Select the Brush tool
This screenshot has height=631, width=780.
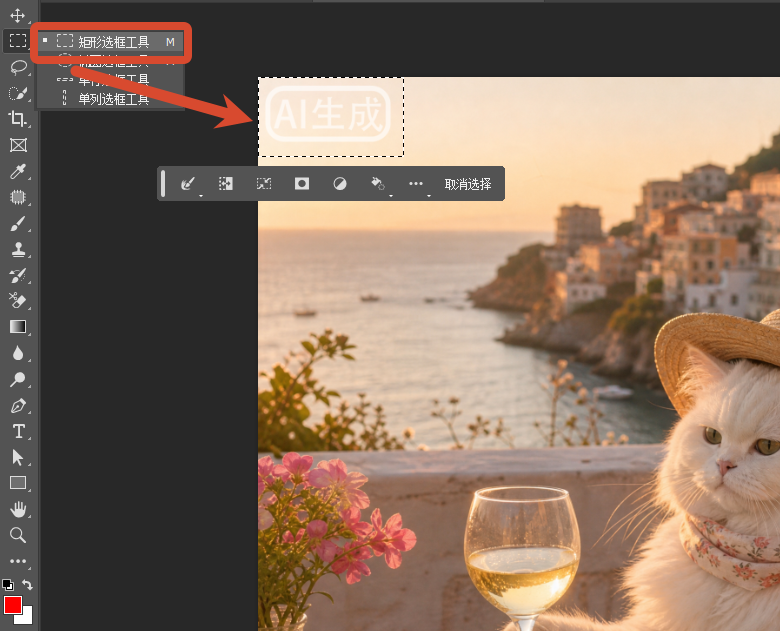pyautogui.click(x=18, y=223)
